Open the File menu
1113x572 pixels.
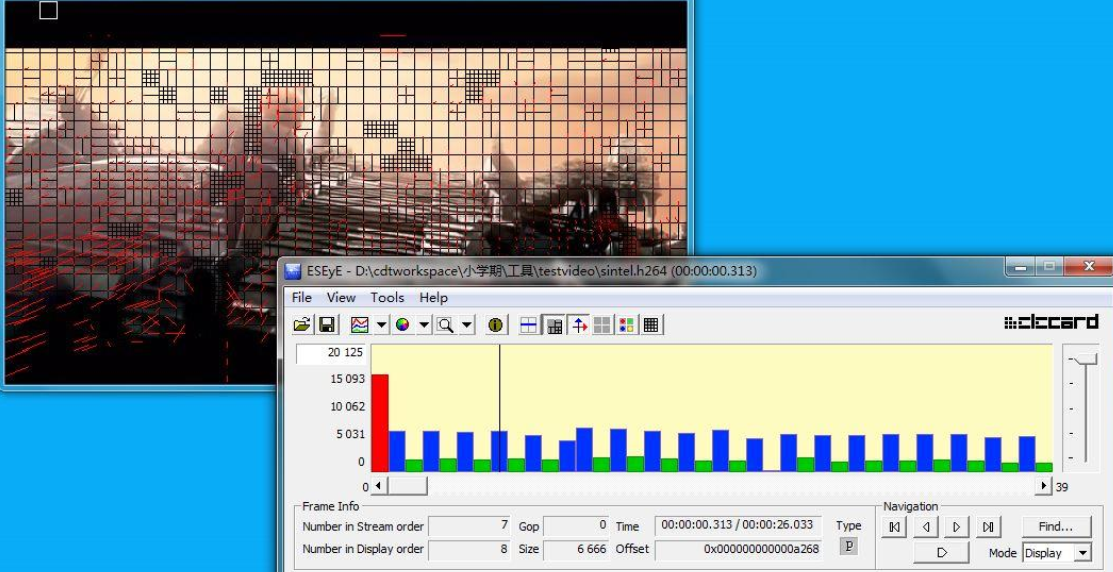(302, 297)
